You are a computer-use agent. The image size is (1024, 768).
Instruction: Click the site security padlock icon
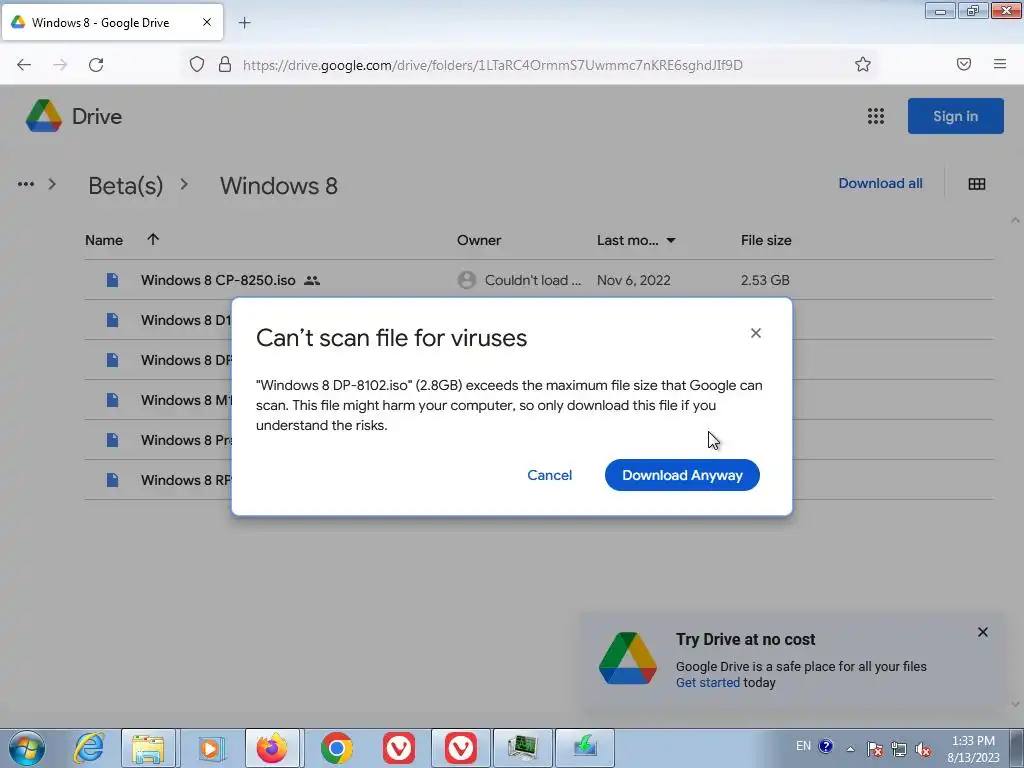click(x=225, y=64)
